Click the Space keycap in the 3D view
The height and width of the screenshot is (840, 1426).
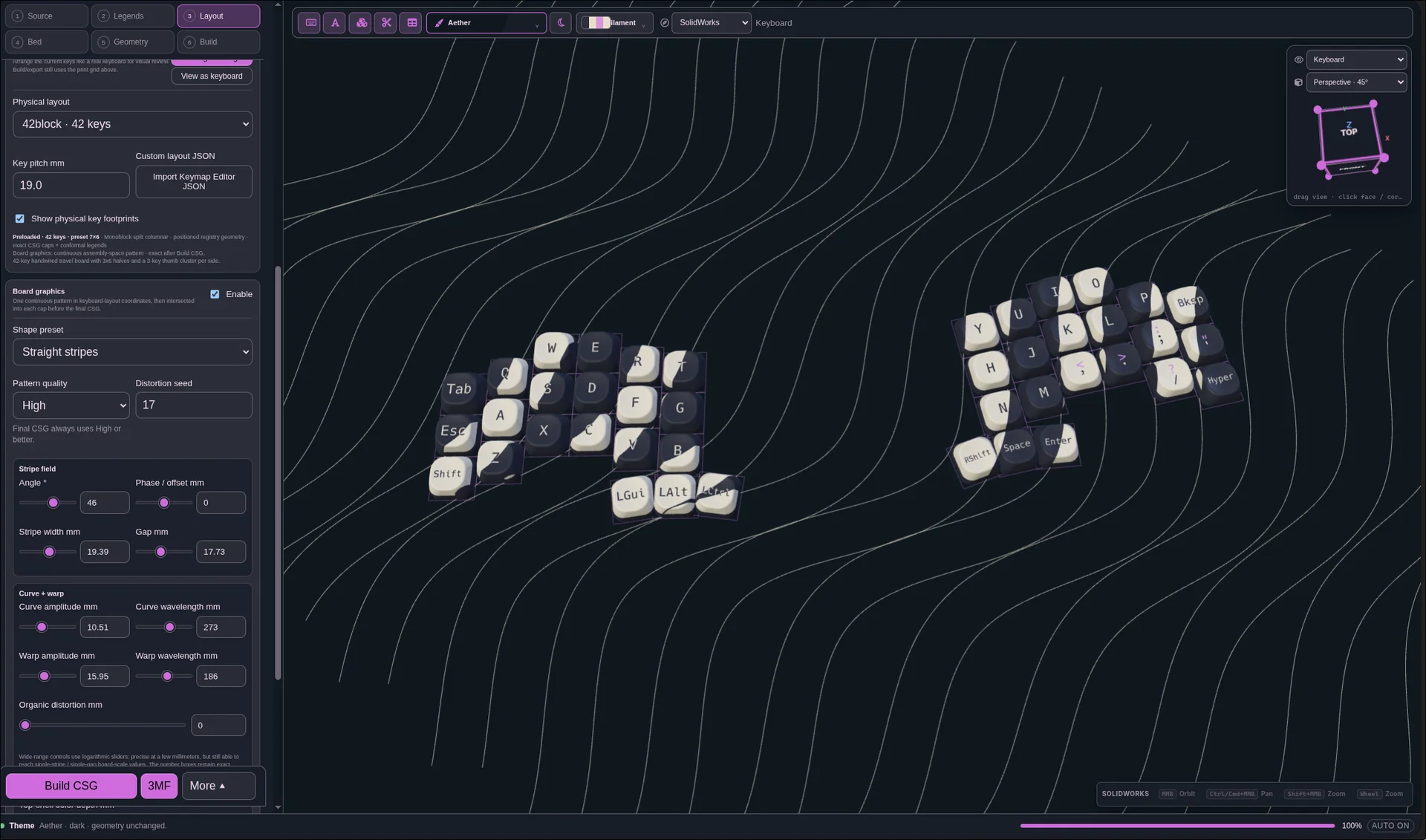(x=1017, y=446)
